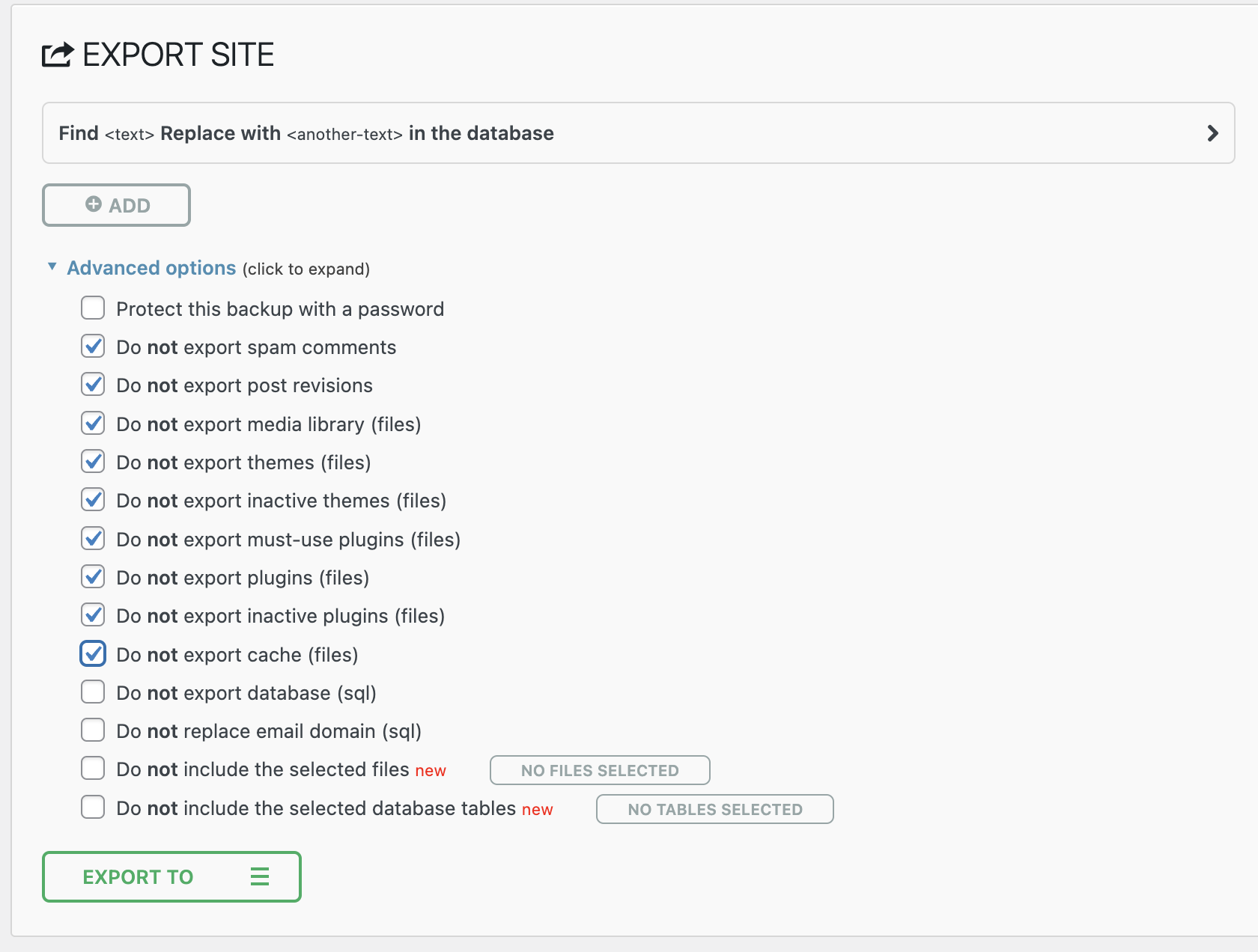Image resolution: width=1258 pixels, height=952 pixels.
Task: Click the NO FILES SELECTED button
Action: click(600, 770)
